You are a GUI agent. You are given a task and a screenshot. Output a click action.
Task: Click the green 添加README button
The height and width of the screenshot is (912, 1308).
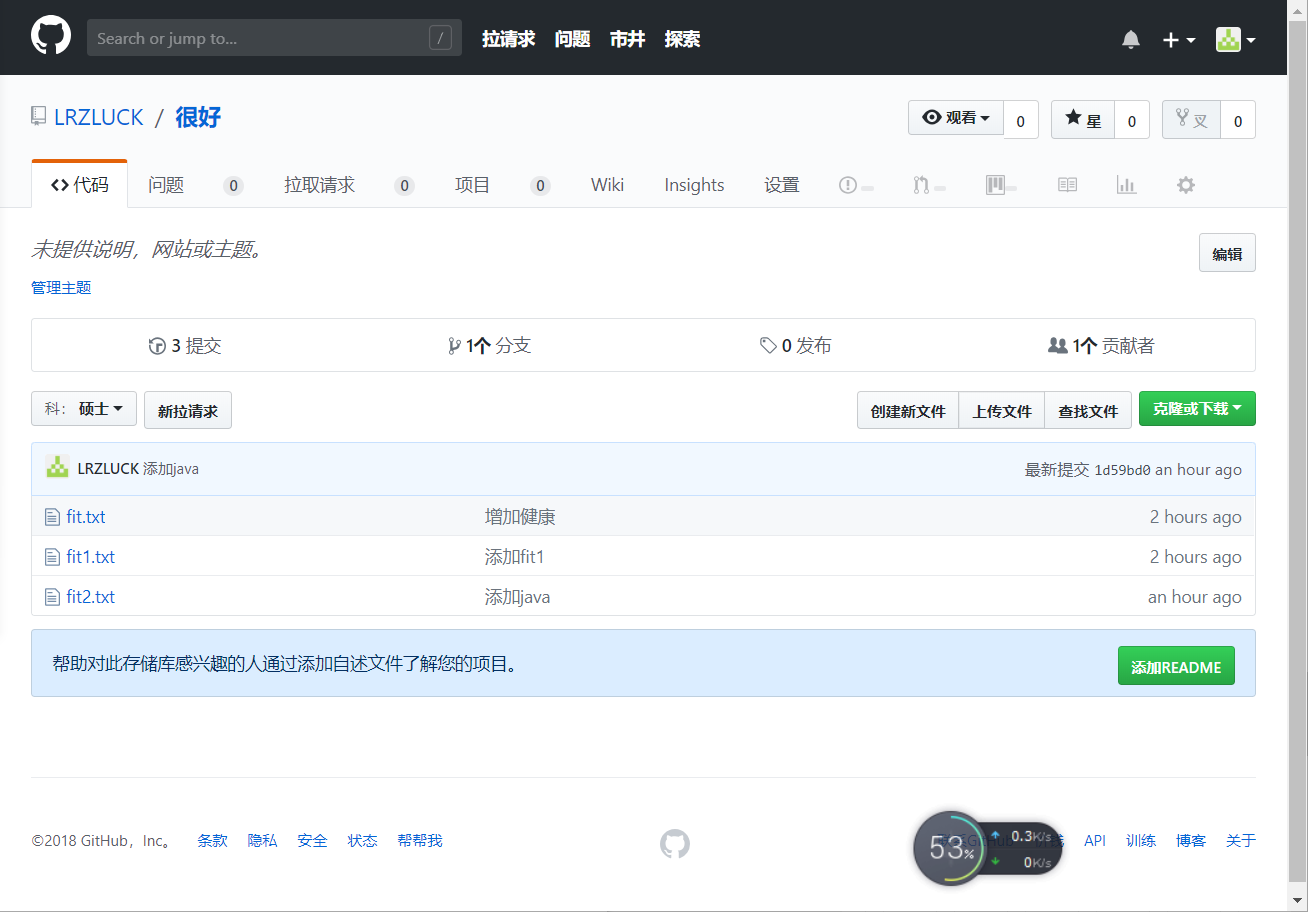pos(1176,666)
